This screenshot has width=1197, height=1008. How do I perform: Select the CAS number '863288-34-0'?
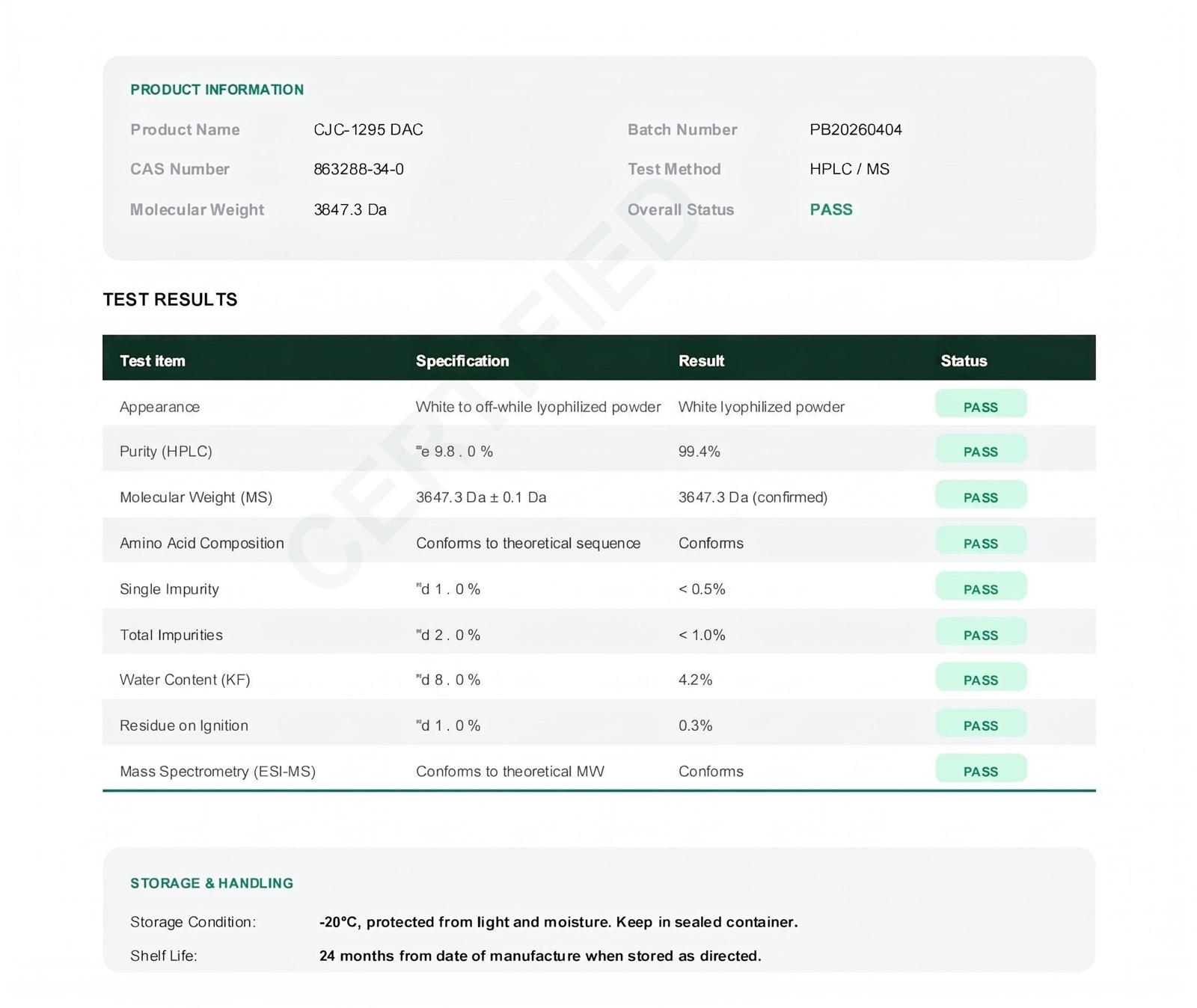click(358, 169)
